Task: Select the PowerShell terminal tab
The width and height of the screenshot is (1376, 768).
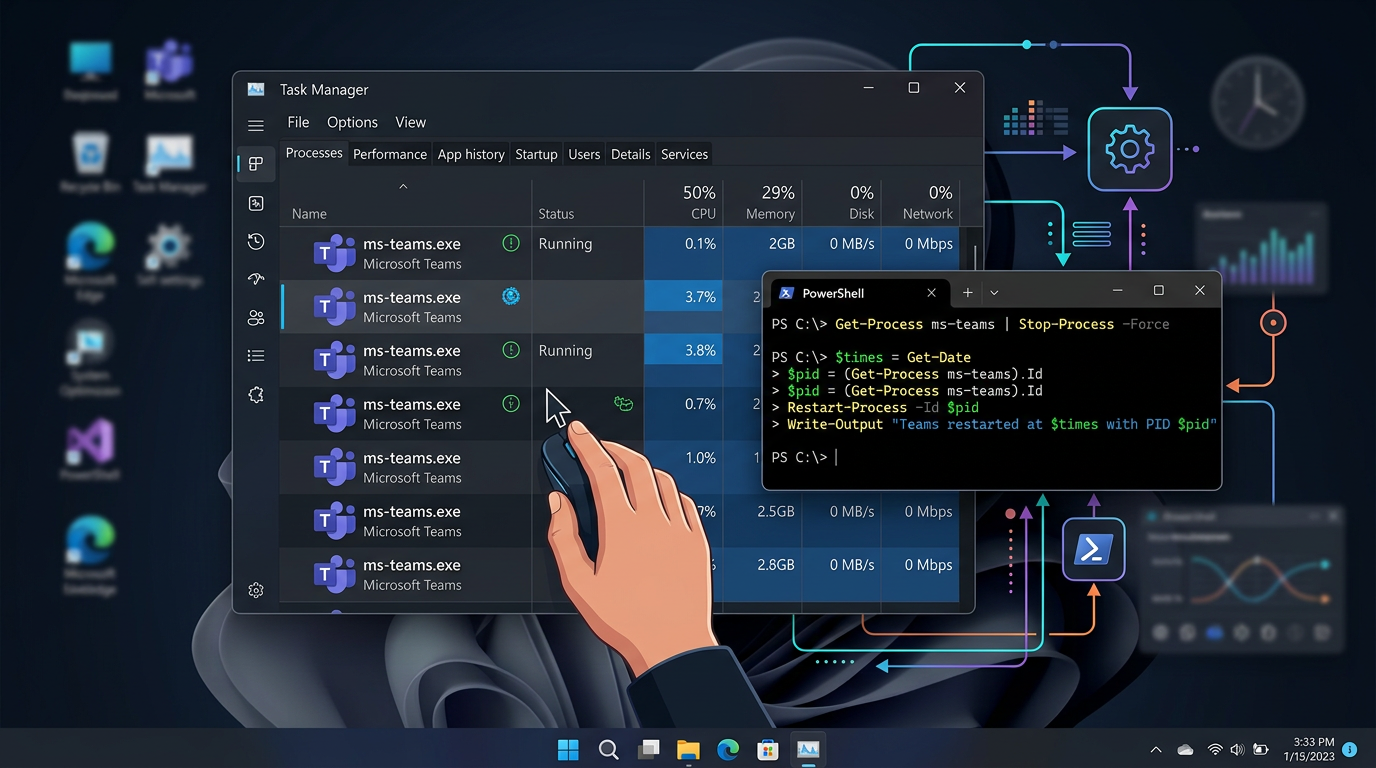Action: [859, 293]
